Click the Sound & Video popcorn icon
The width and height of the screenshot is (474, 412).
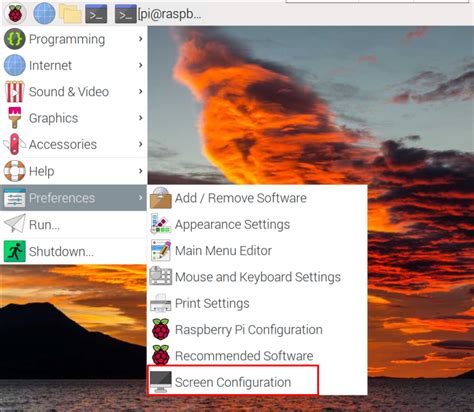click(14, 92)
